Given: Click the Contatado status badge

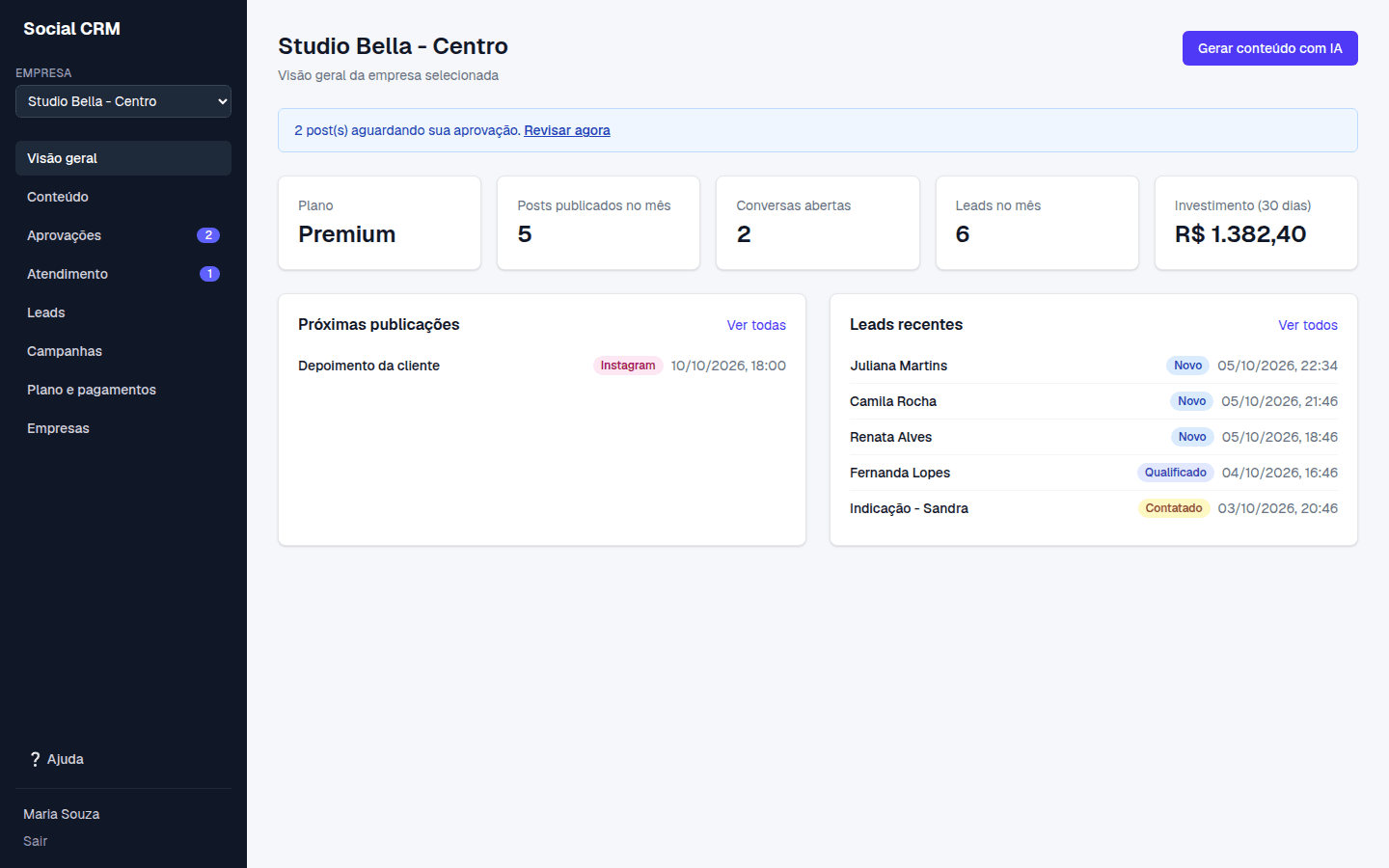Looking at the screenshot, I should tap(1174, 508).
